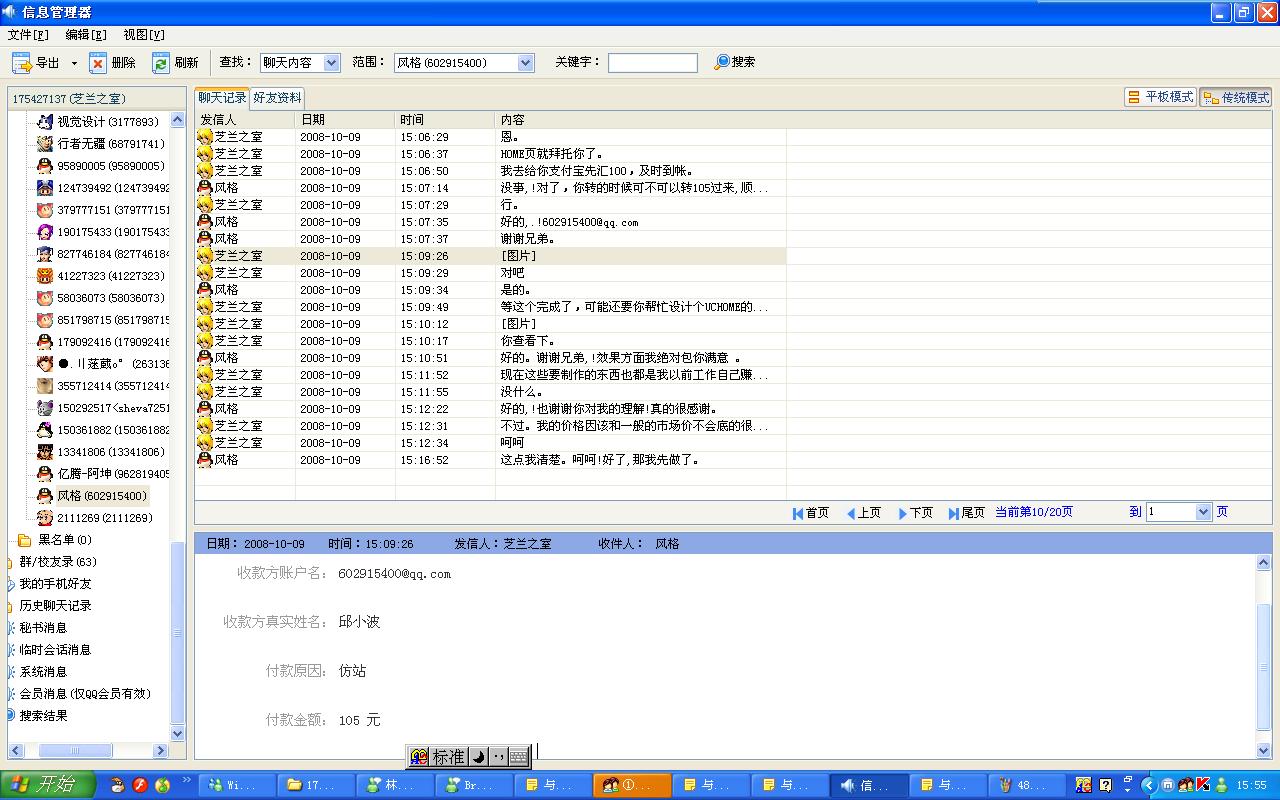Open the page-number dropdown showing 1
Screen dimensions: 1280x800
tap(1203, 512)
